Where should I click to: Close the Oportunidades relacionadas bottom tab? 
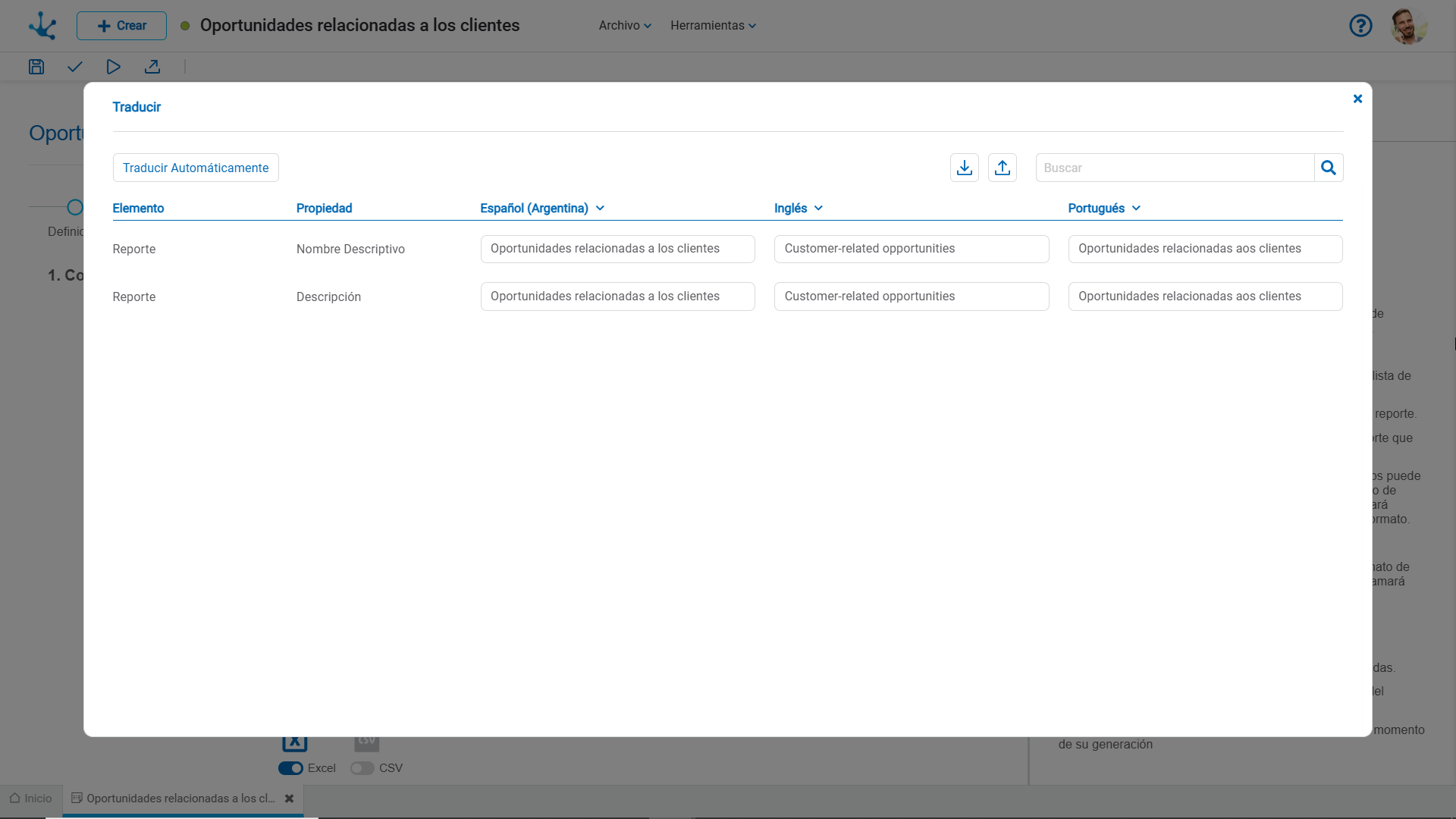point(289,799)
